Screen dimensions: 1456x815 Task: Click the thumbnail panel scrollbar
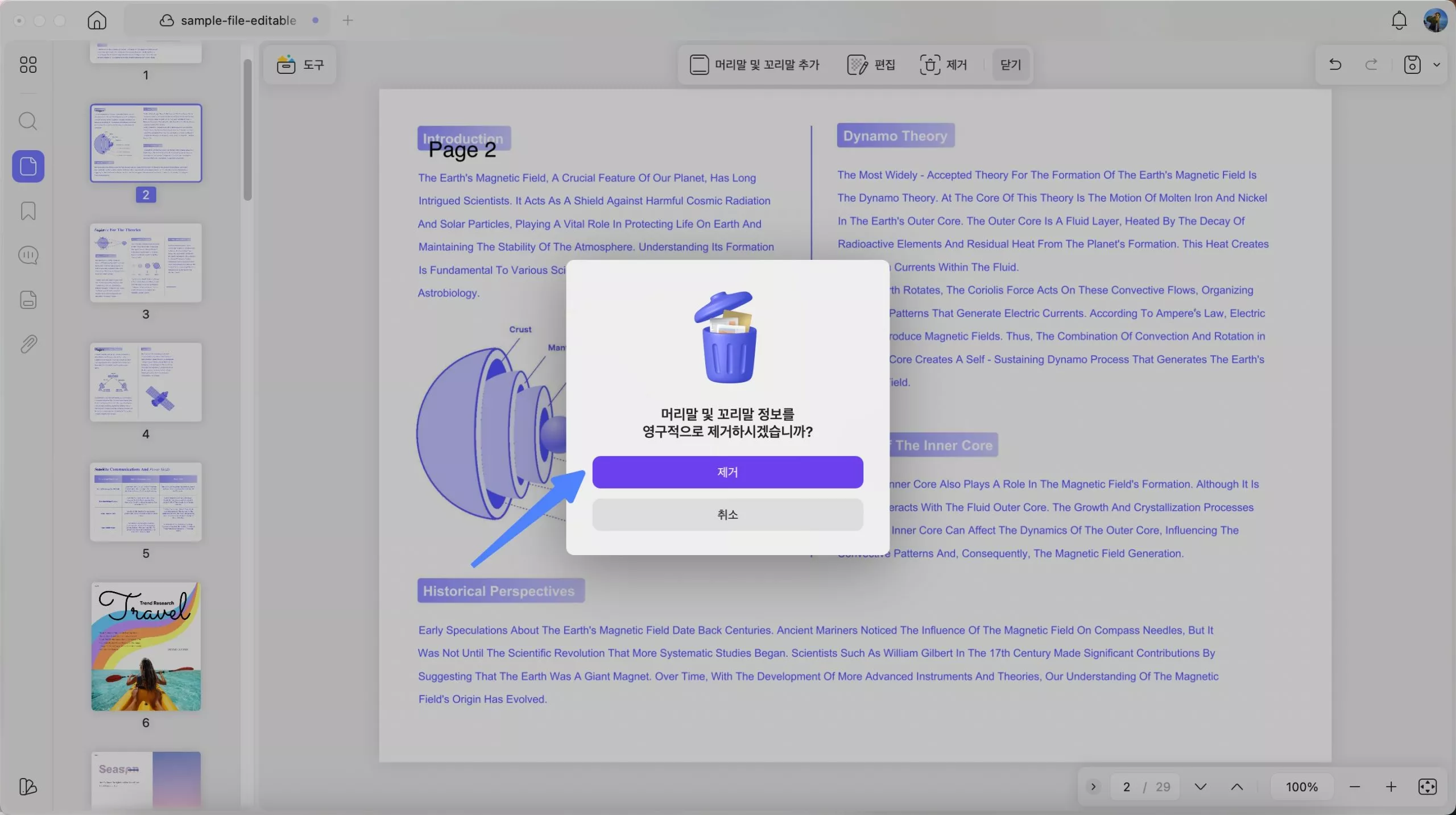pos(247,130)
